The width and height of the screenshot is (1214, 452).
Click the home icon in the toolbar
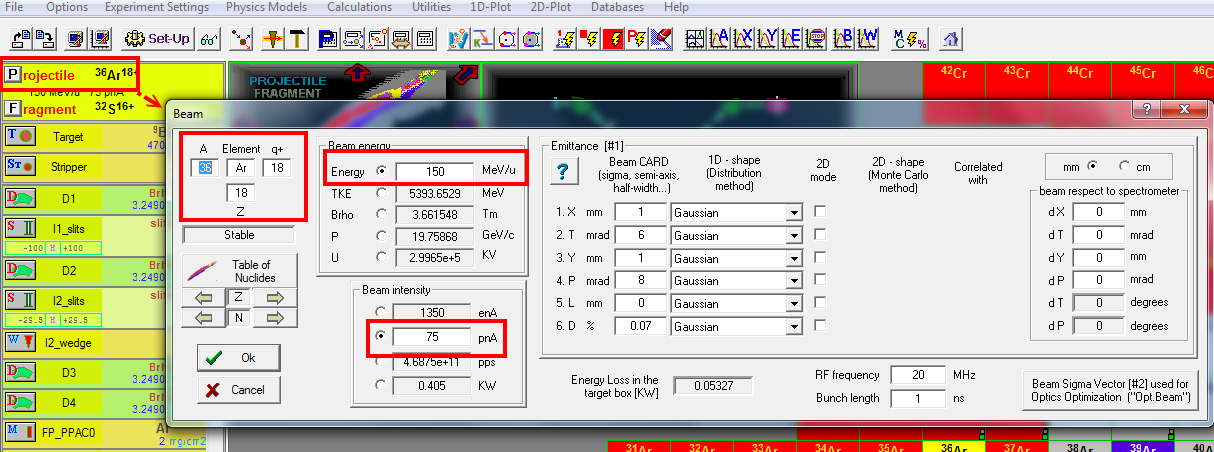coord(951,39)
